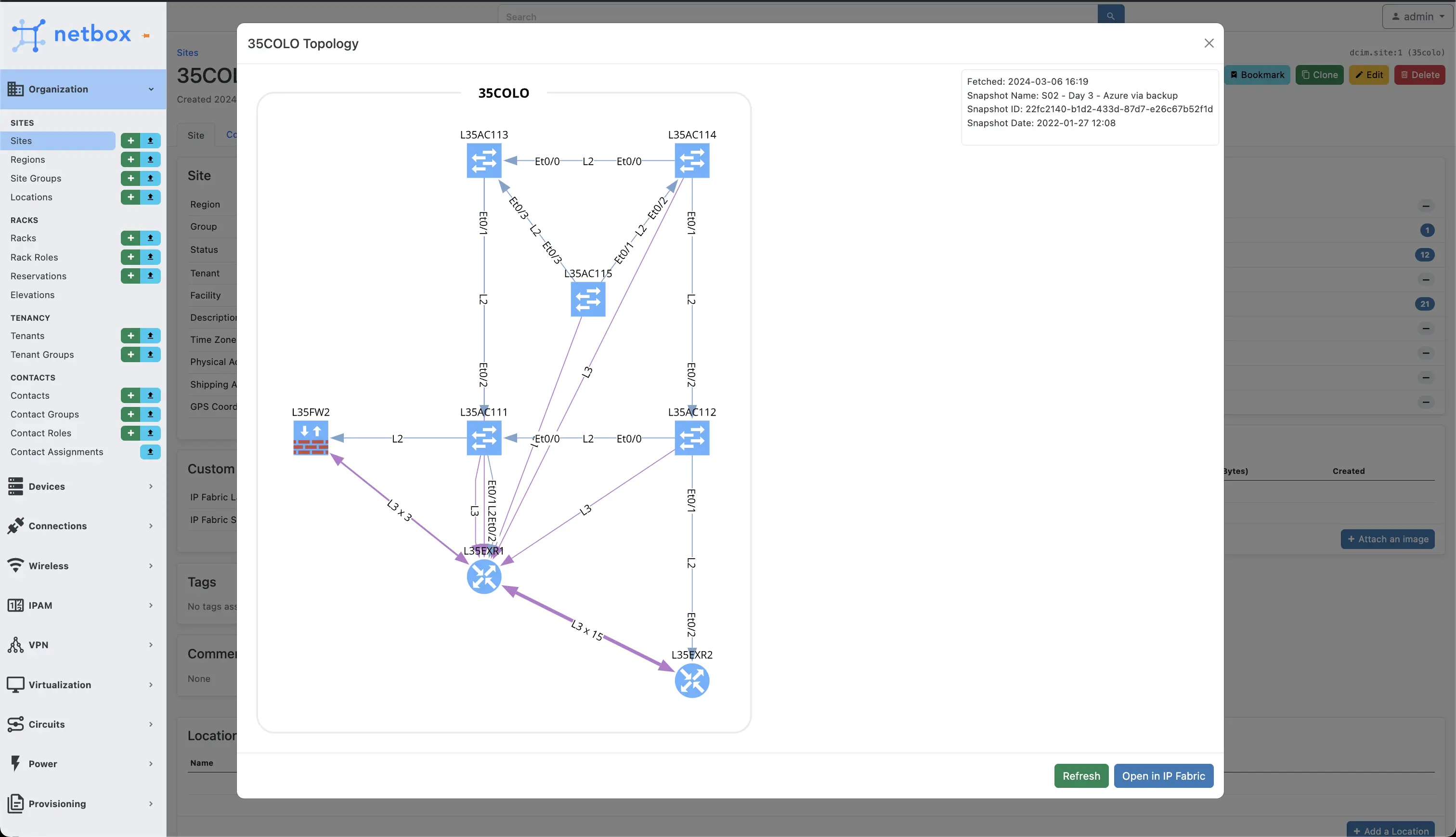
Task: Click Open in IP Fabric button
Action: point(1163,776)
